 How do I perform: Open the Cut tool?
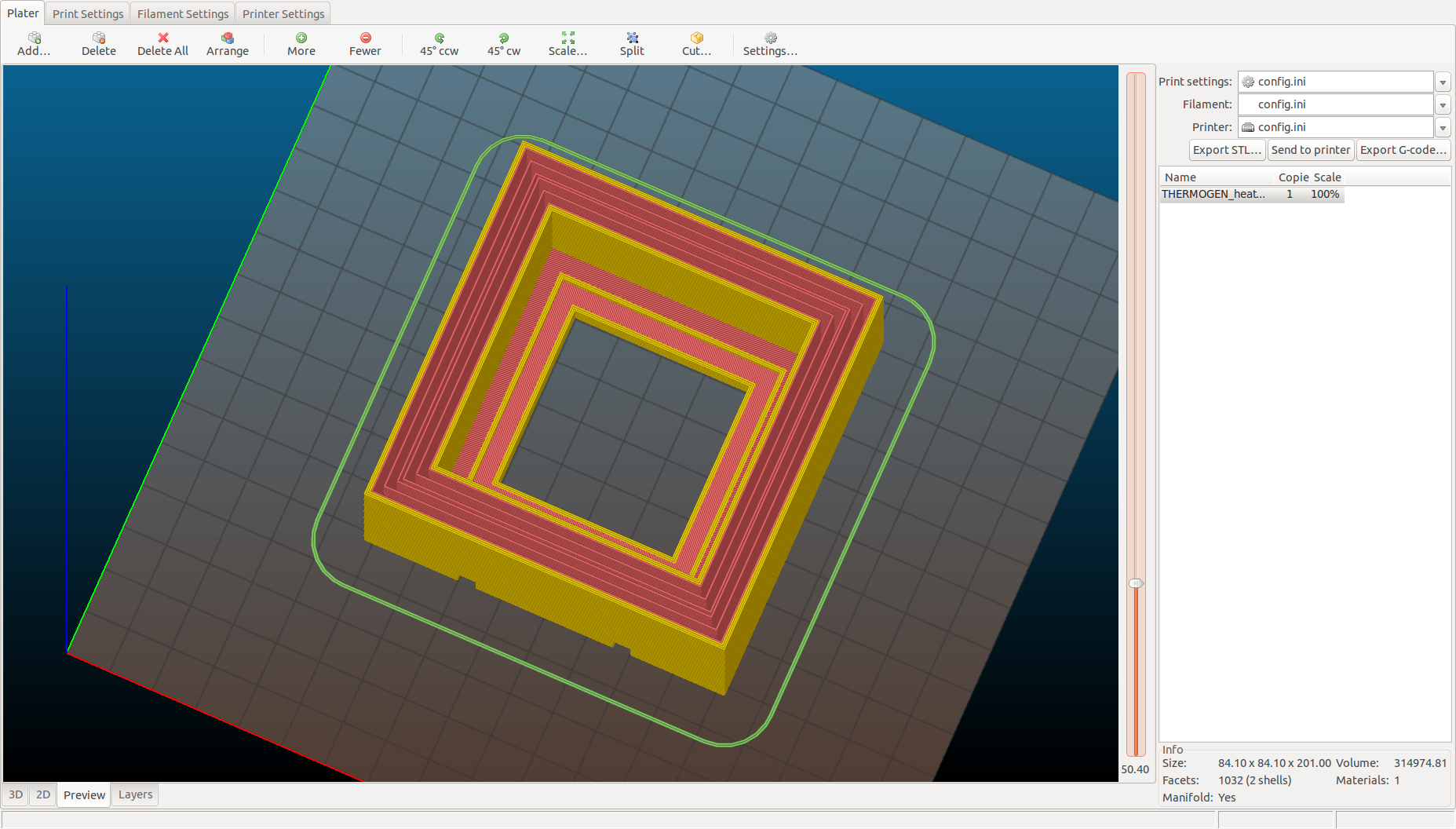click(x=696, y=38)
